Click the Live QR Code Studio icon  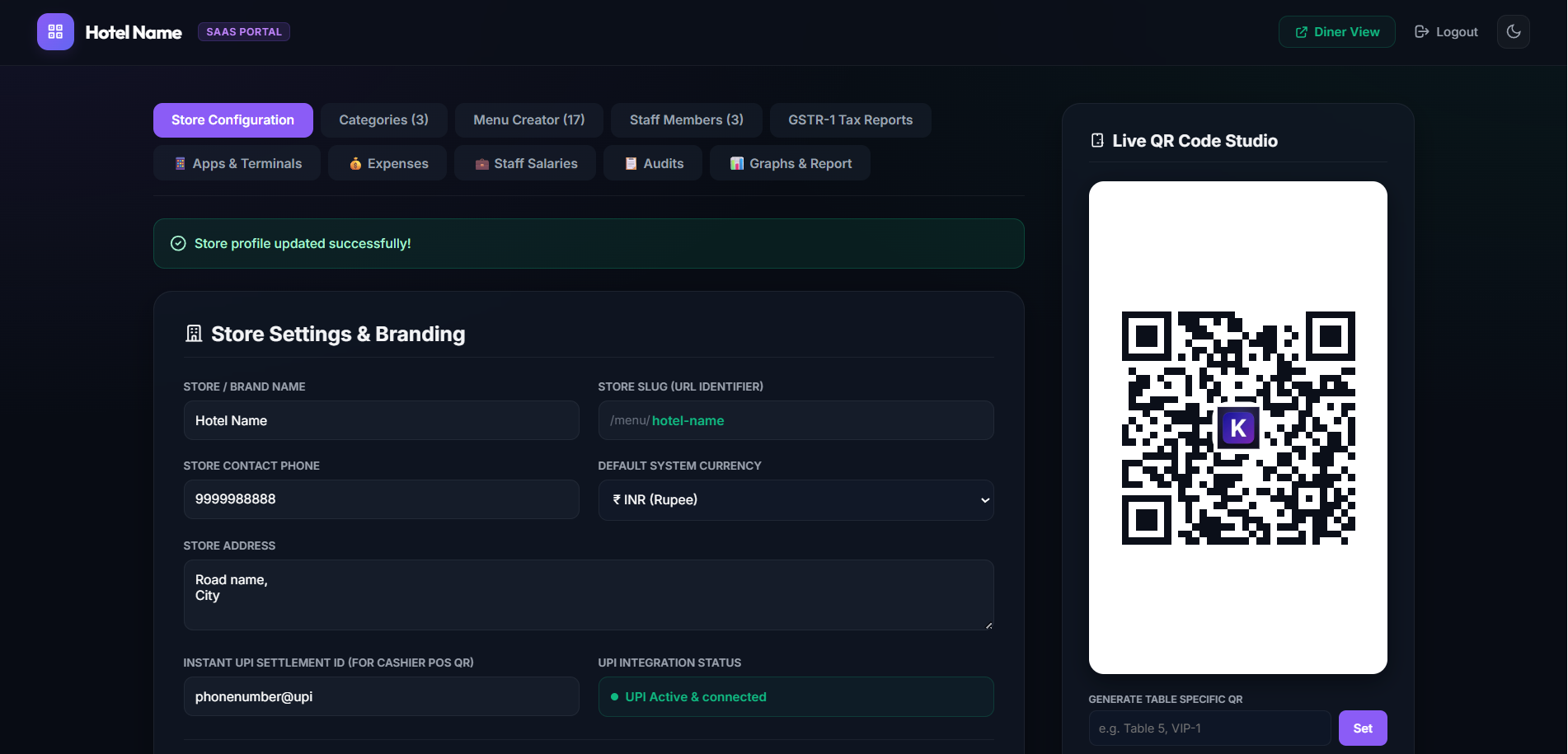point(1097,141)
